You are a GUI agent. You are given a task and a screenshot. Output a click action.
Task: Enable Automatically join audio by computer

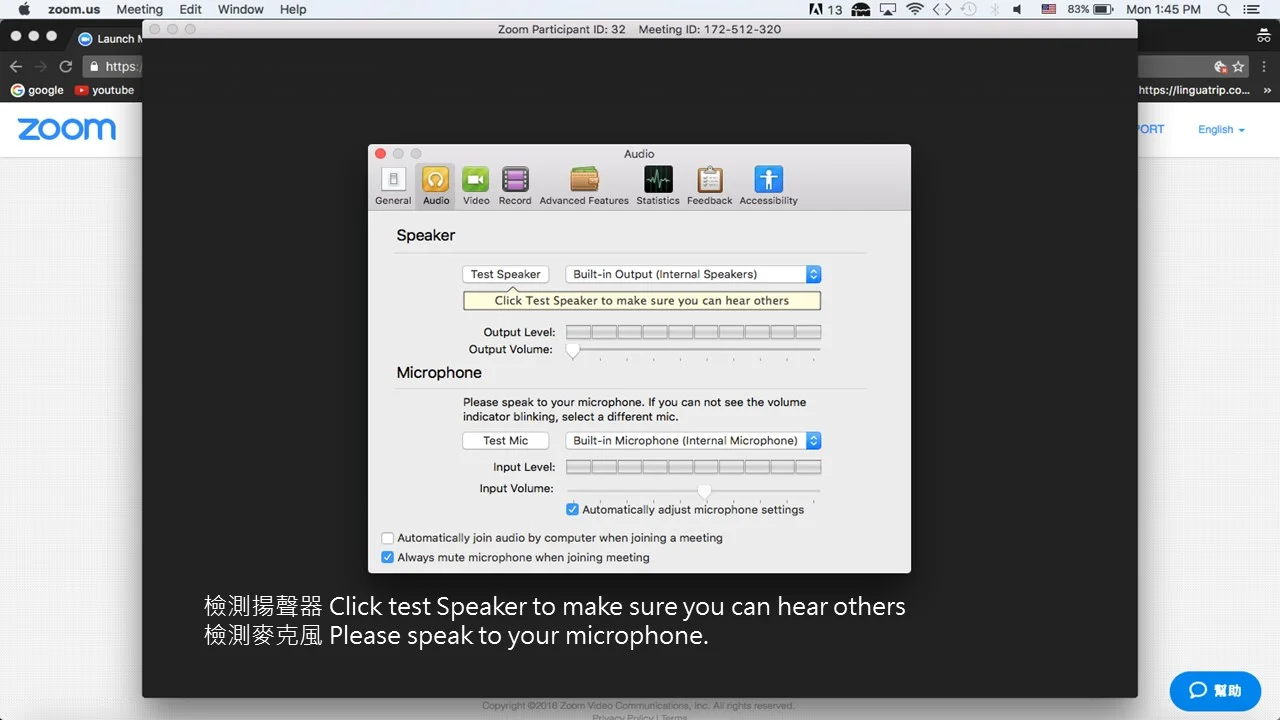click(388, 538)
